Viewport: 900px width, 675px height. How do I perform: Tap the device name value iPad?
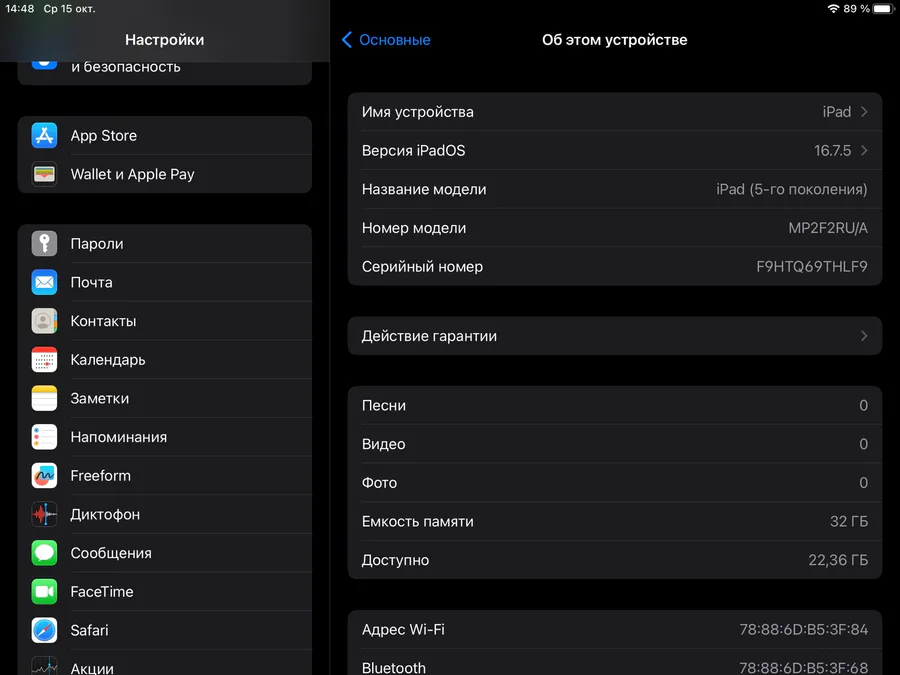[x=836, y=111]
